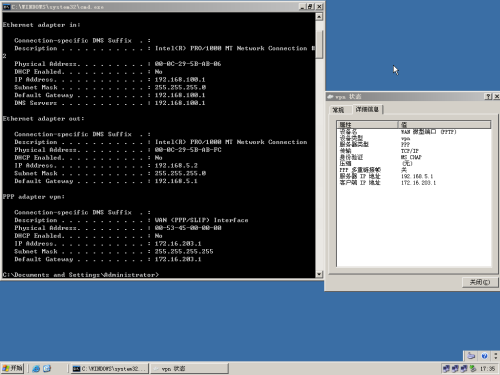
Task: Activate the C:\WINDOWS\system32 taskbar button
Action: coord(109,369)
